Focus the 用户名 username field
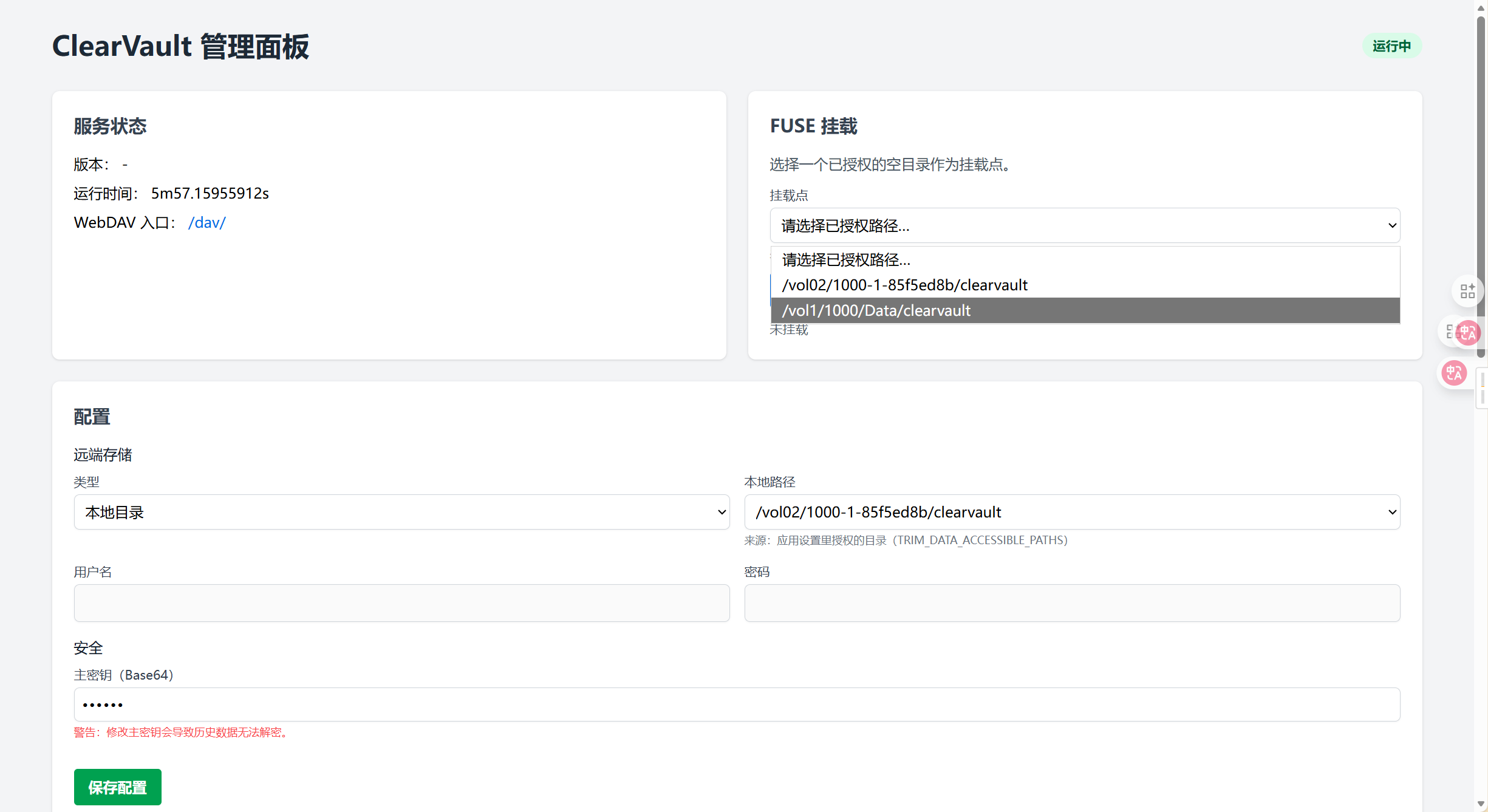 (x=401, y=603)
